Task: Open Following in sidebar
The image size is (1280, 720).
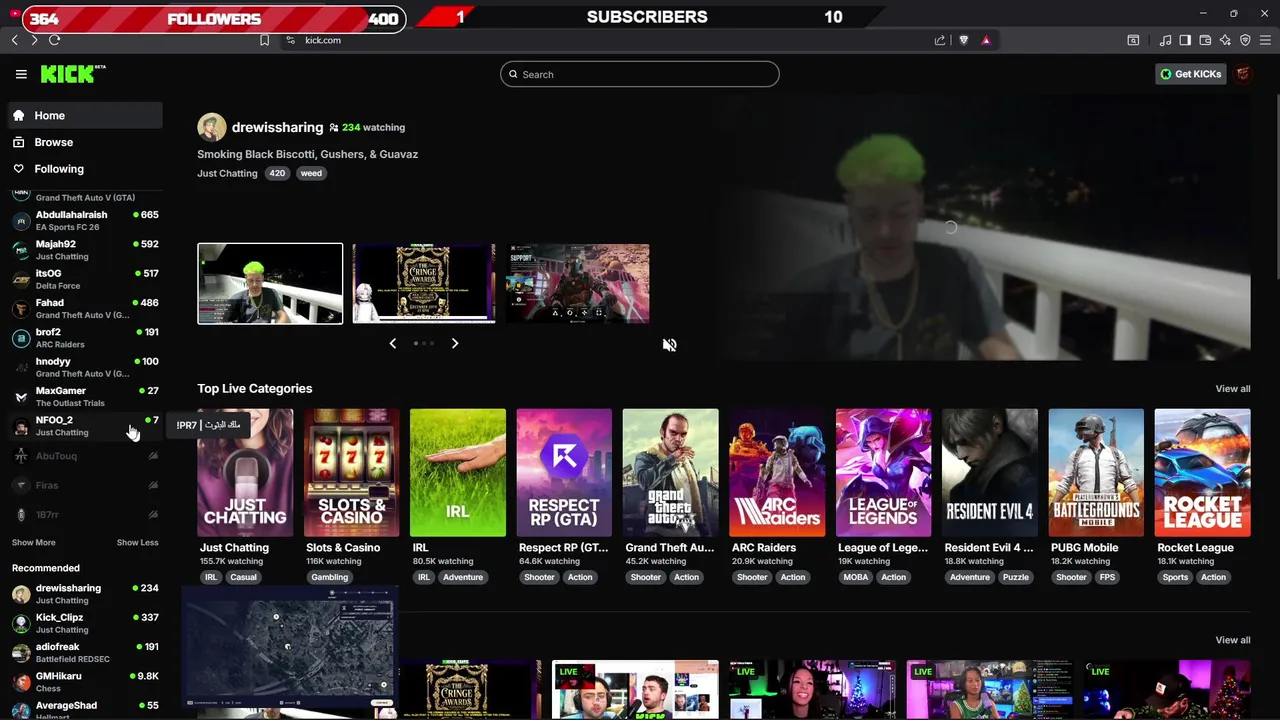Action: click(85, 169)
